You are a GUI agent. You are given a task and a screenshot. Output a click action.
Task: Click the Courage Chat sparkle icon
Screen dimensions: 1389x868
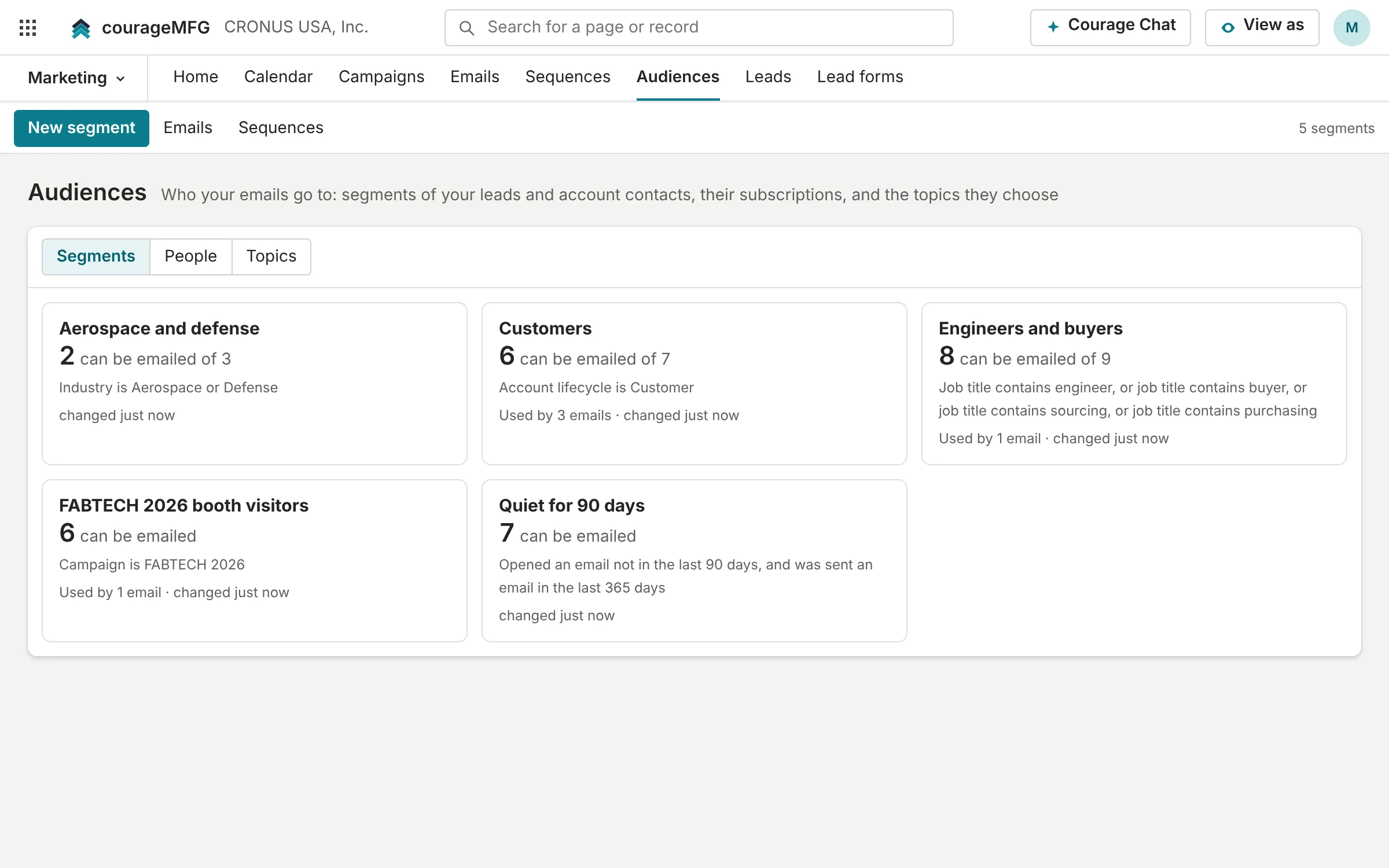[1053, 27]
